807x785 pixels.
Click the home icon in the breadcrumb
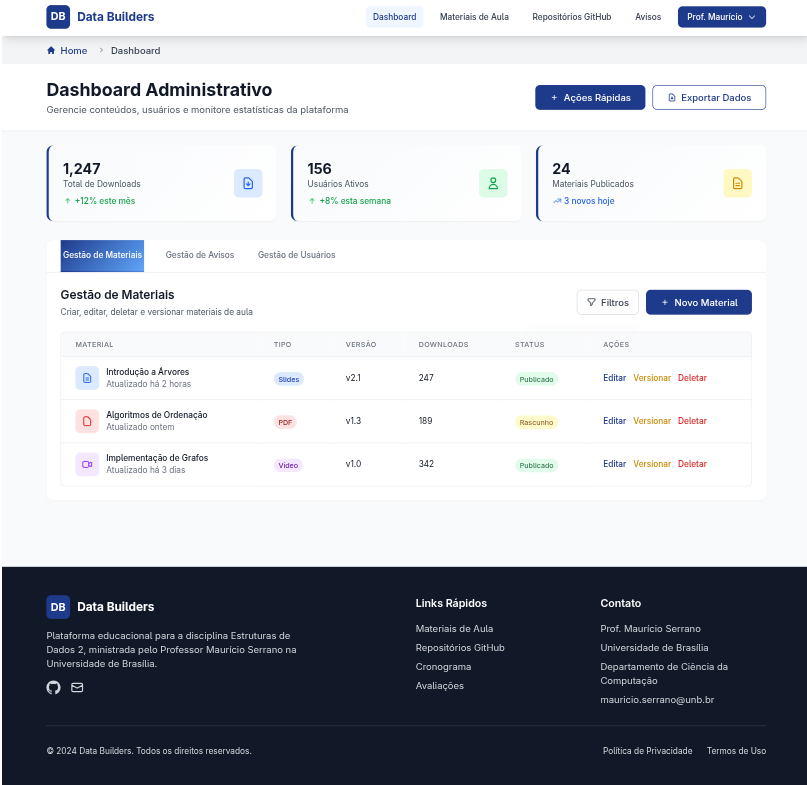coord(51,51)
